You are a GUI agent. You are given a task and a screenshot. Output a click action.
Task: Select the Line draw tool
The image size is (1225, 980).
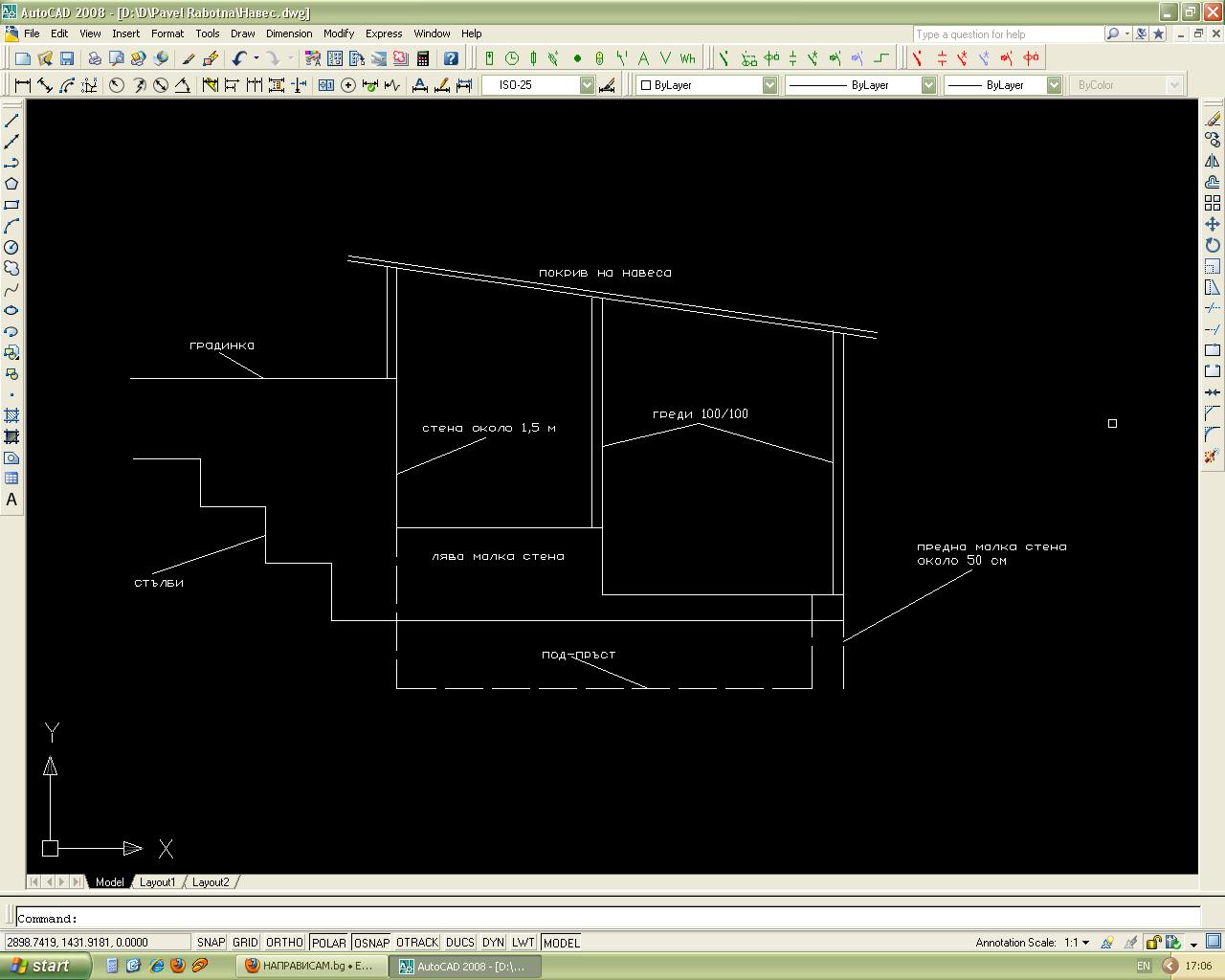11,121
